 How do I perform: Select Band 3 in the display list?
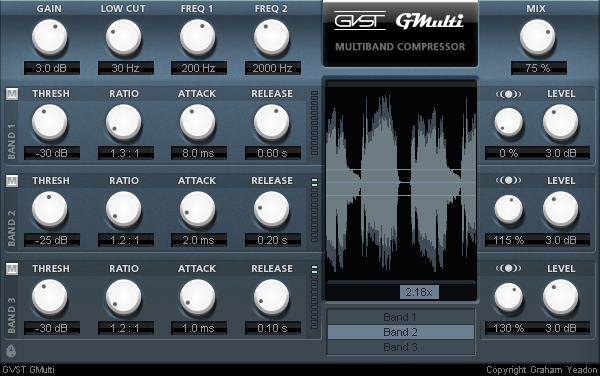point(401,347)
